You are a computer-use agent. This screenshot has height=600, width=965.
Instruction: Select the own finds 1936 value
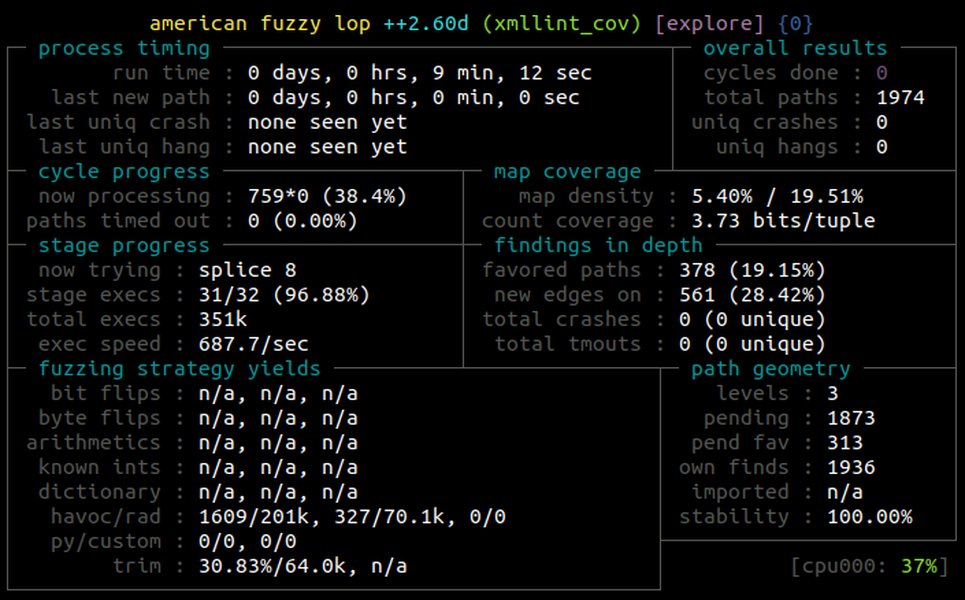(x=851, y=467)
